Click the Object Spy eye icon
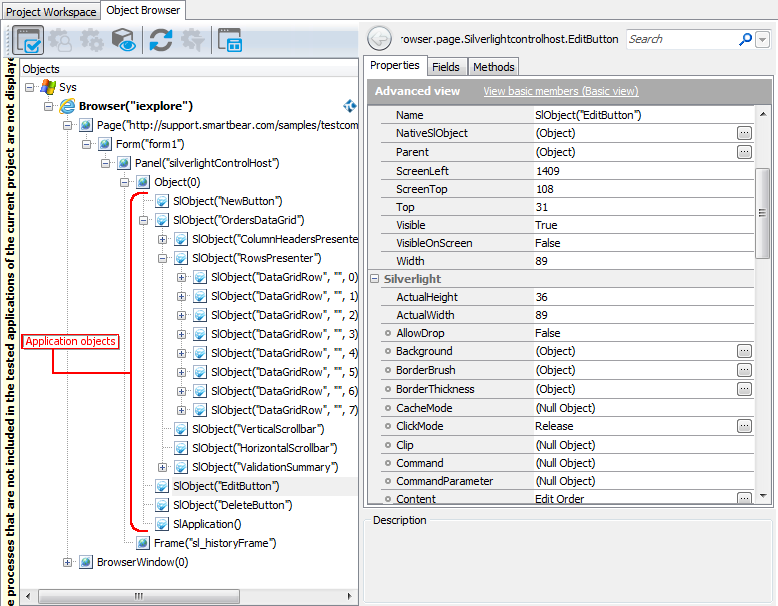This screenshot has width=778, height=606. [x=123, y=40]
